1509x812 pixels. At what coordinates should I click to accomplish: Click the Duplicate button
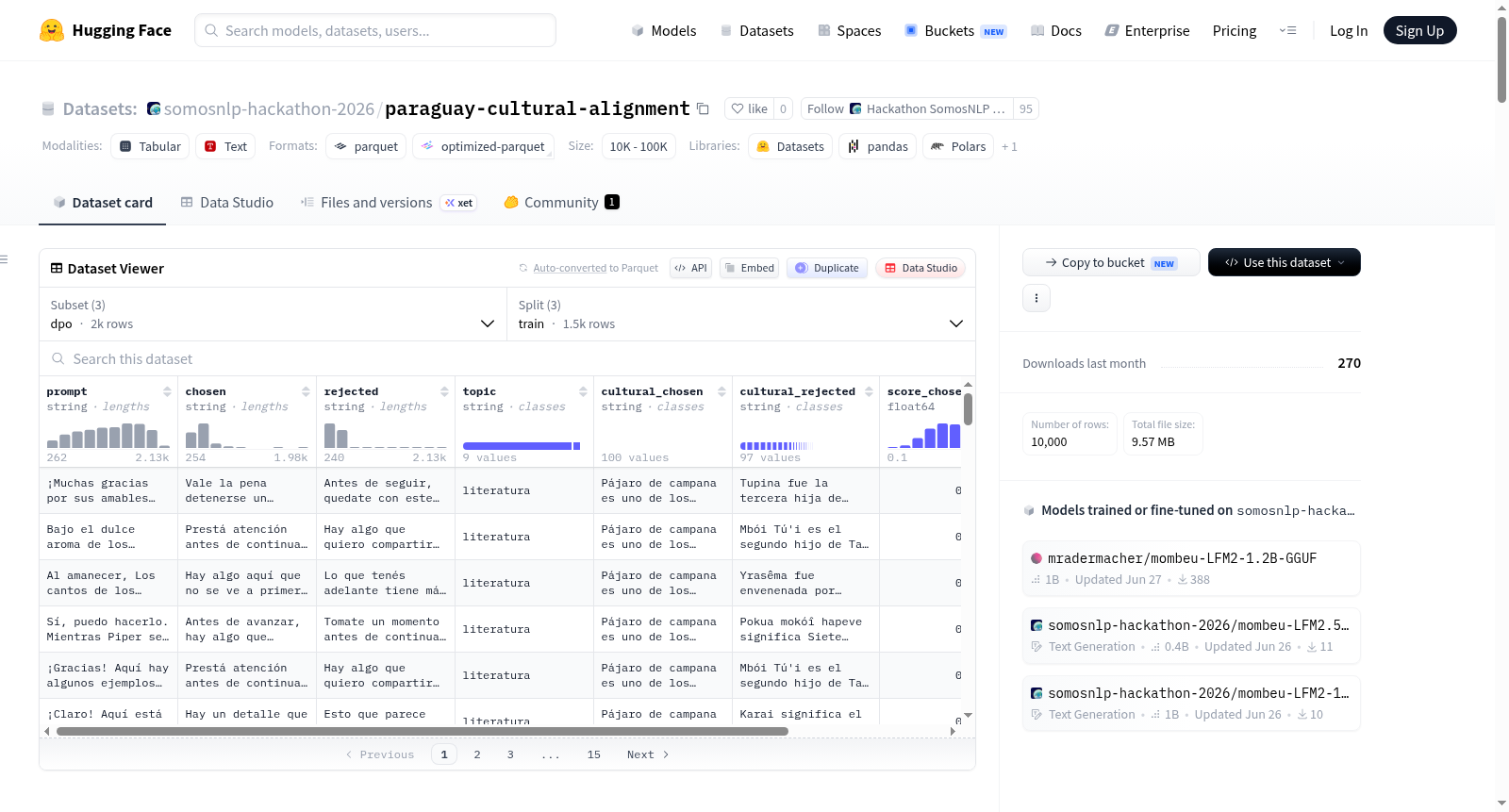[x=827, y=268]
